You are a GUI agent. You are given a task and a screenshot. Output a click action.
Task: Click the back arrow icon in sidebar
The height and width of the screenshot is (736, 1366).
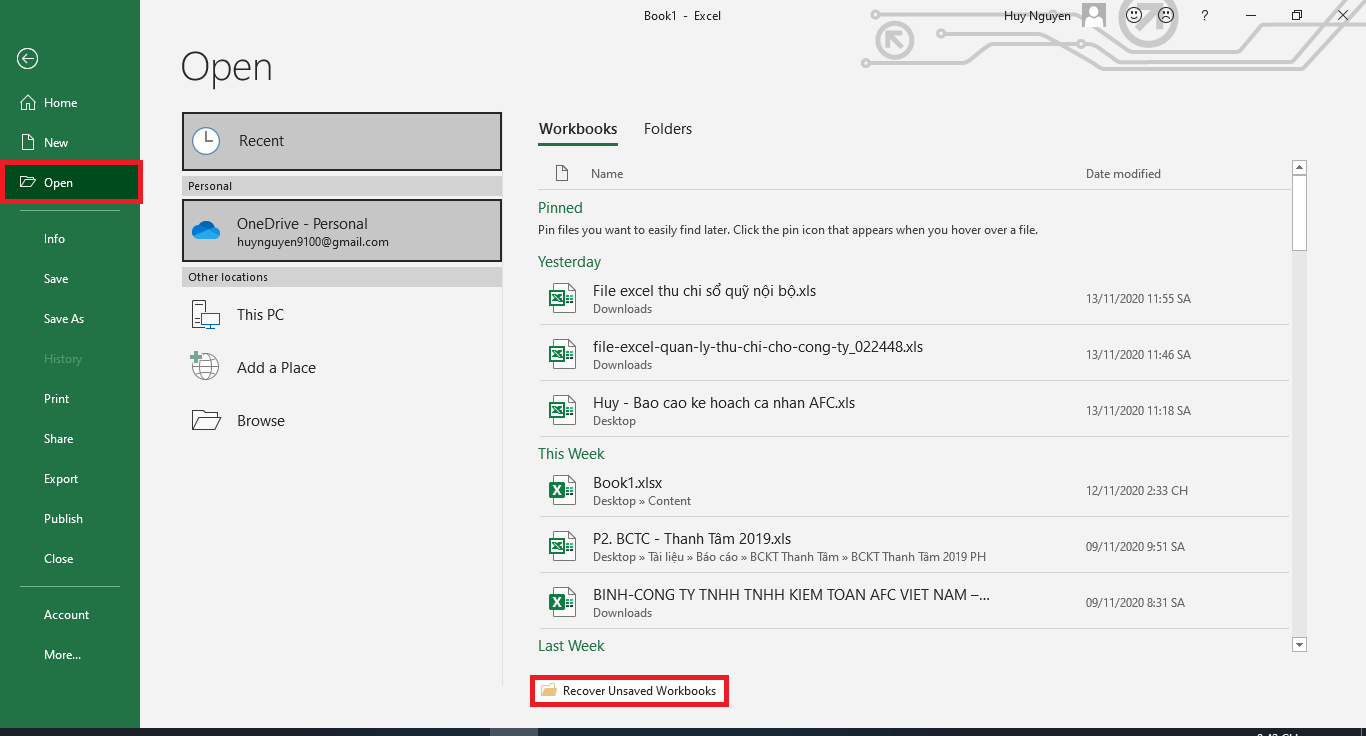click(27, 59)
